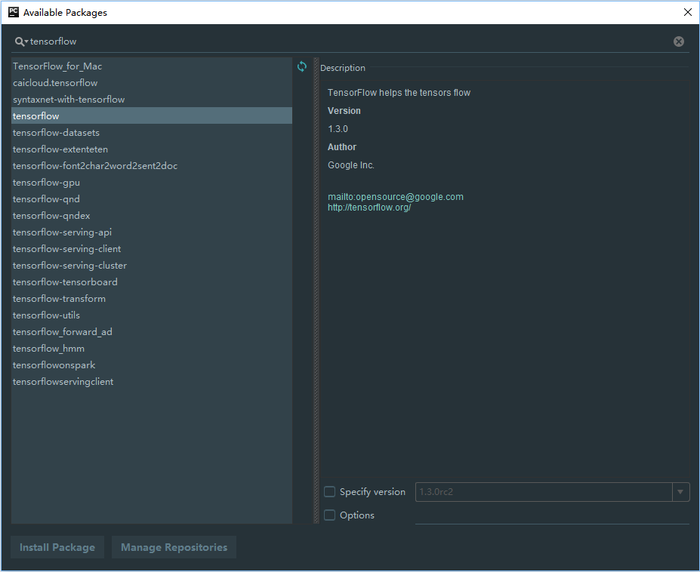Select TensorFlow_for_Mac package
The height and width of the screenshot is (572, 700).
[57, 67]
